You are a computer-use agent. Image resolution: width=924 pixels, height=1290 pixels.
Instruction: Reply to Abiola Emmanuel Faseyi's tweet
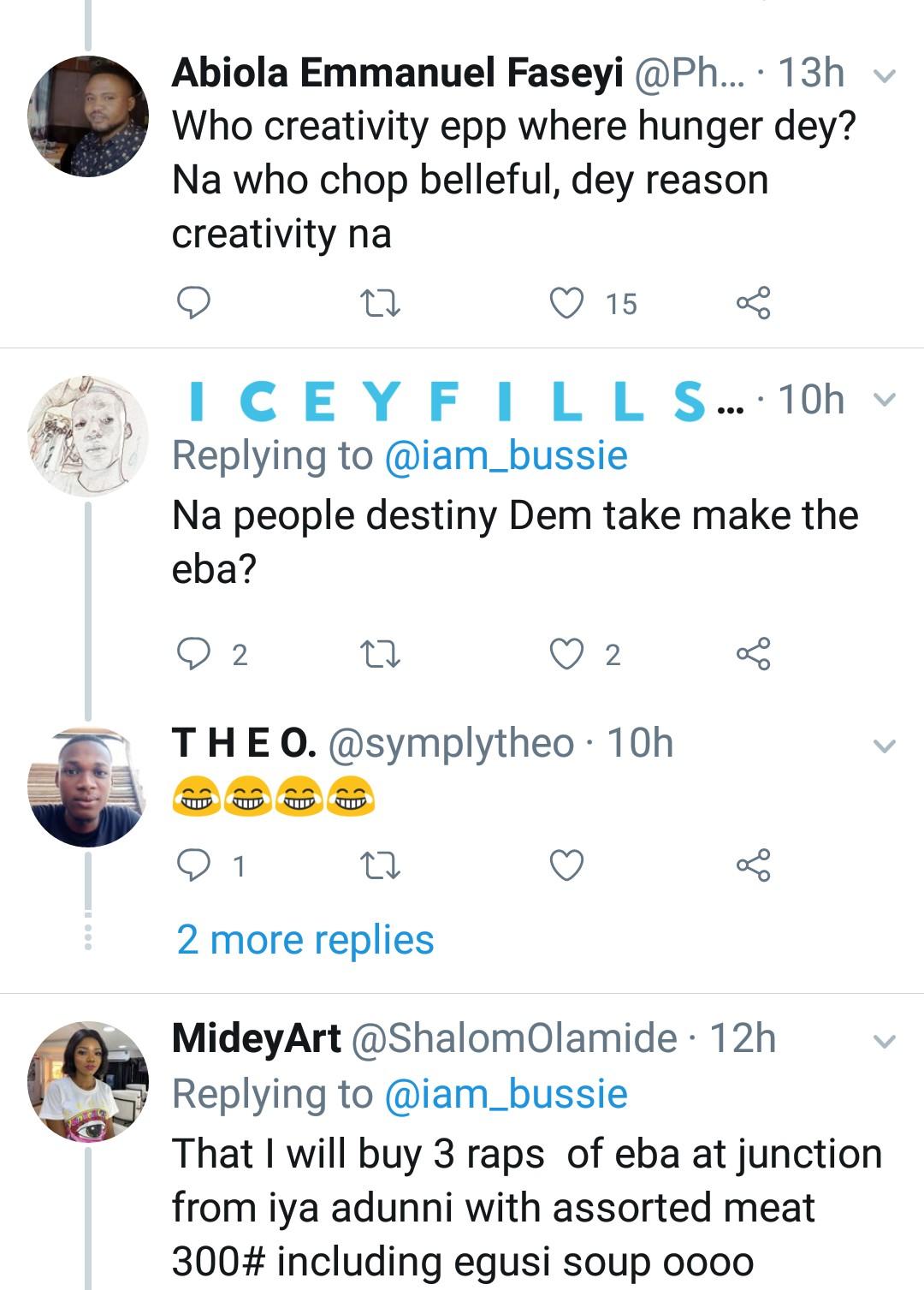pos(193,303)
